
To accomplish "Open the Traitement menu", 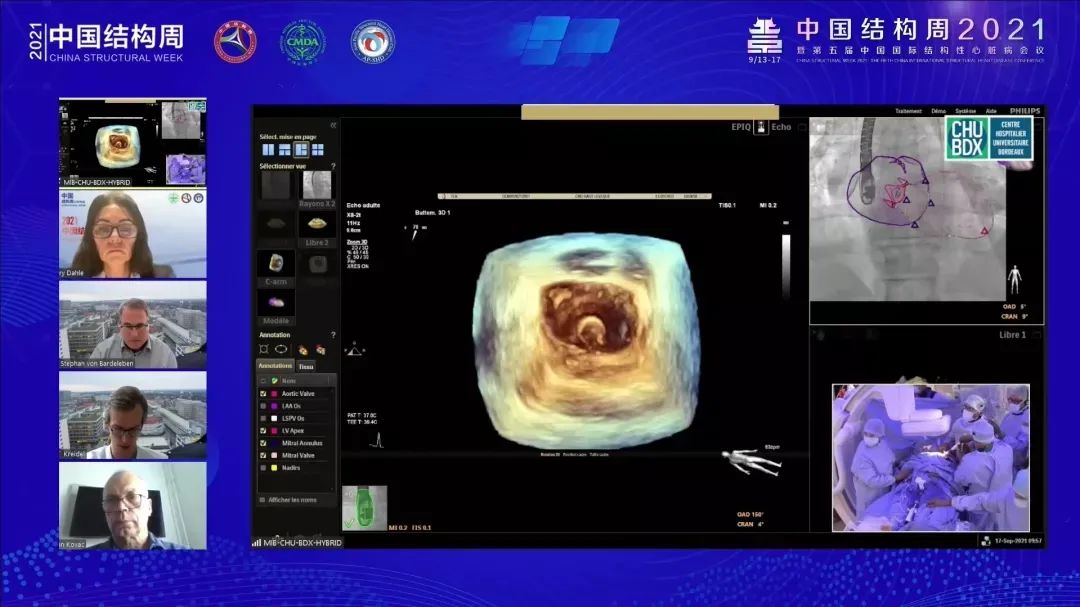I will 908,111.
